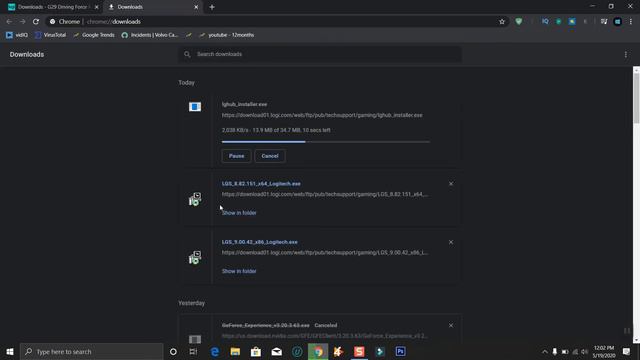
Task: Open File Explorer from taskbar
Action: coord(235,351)
